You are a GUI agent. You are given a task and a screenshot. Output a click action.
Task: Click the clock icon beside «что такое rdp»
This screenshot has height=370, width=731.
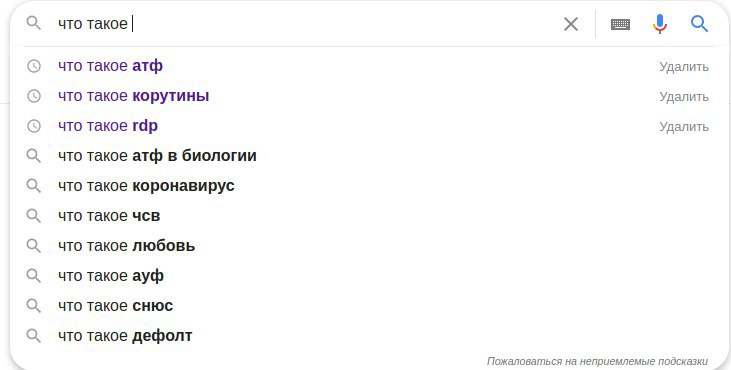pyautogui.click(x=34, y=126)
